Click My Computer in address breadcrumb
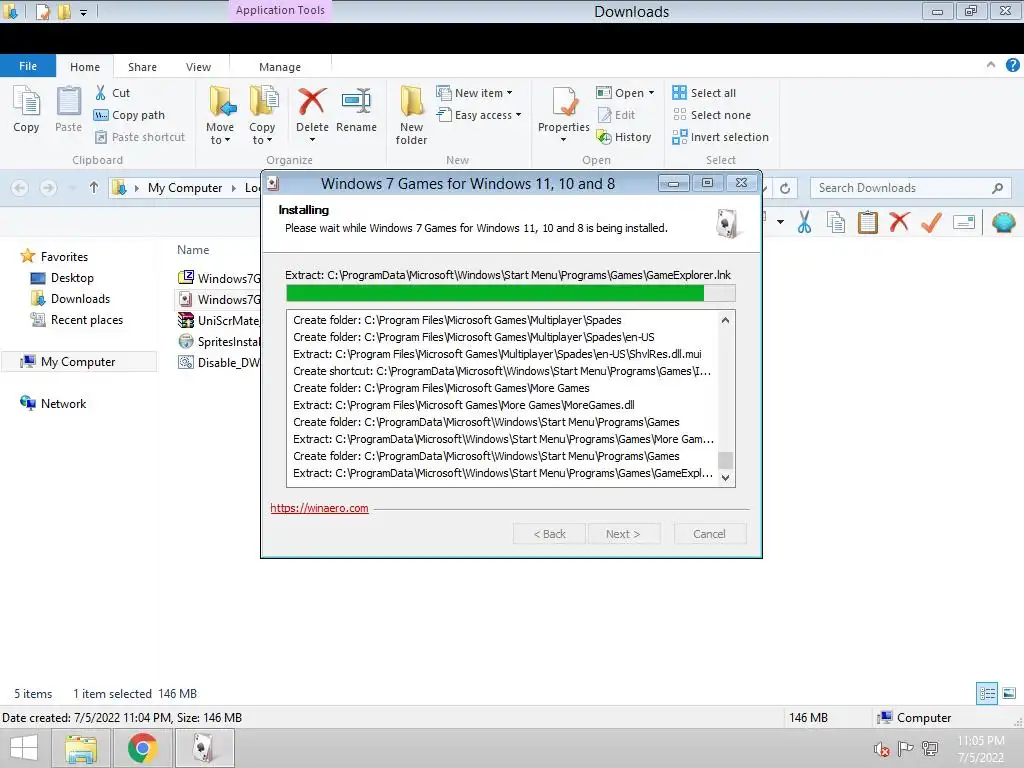Screen dimensions: 1024x768 click(185, 188)
